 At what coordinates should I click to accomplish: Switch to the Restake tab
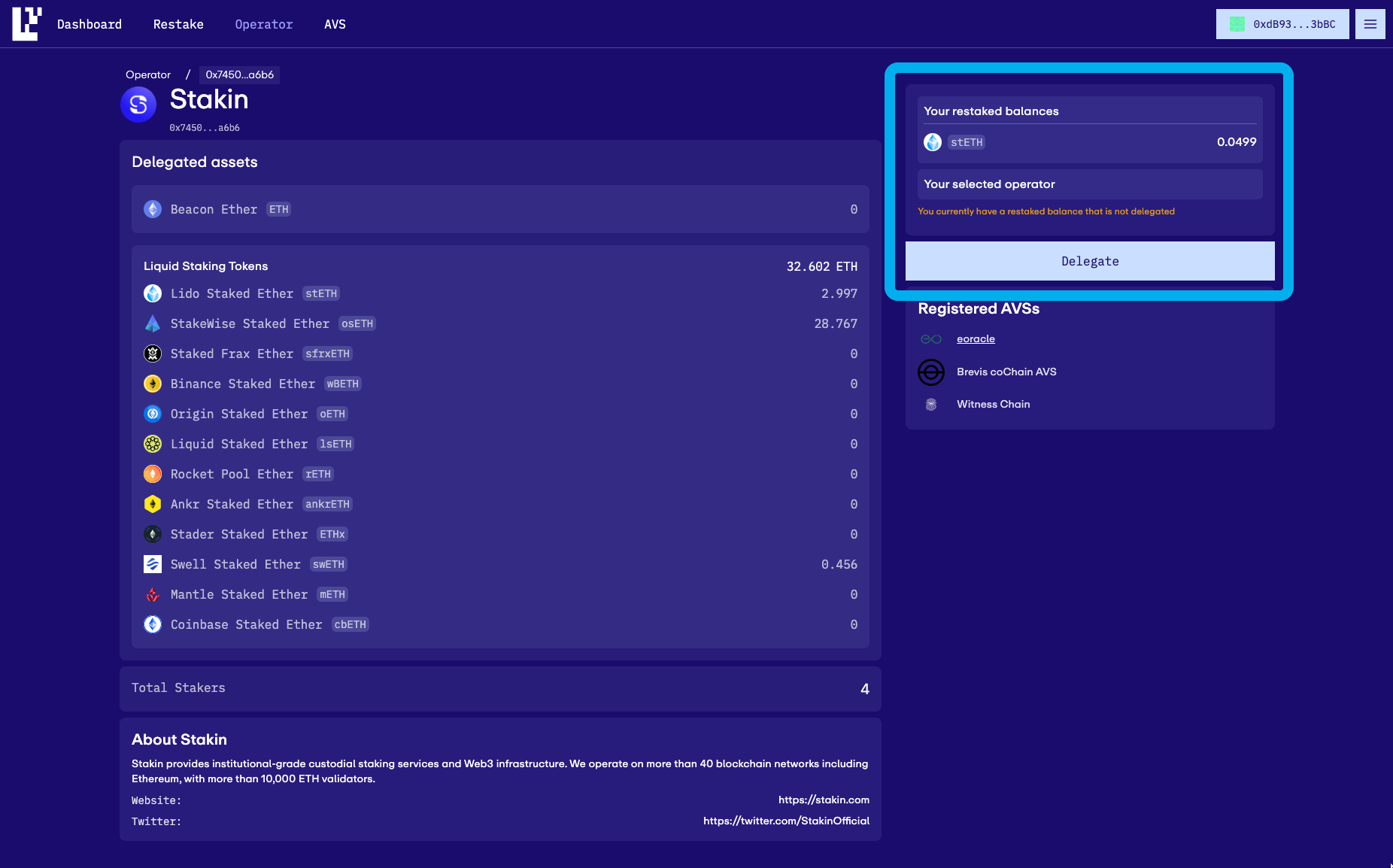tap(178, 24)
